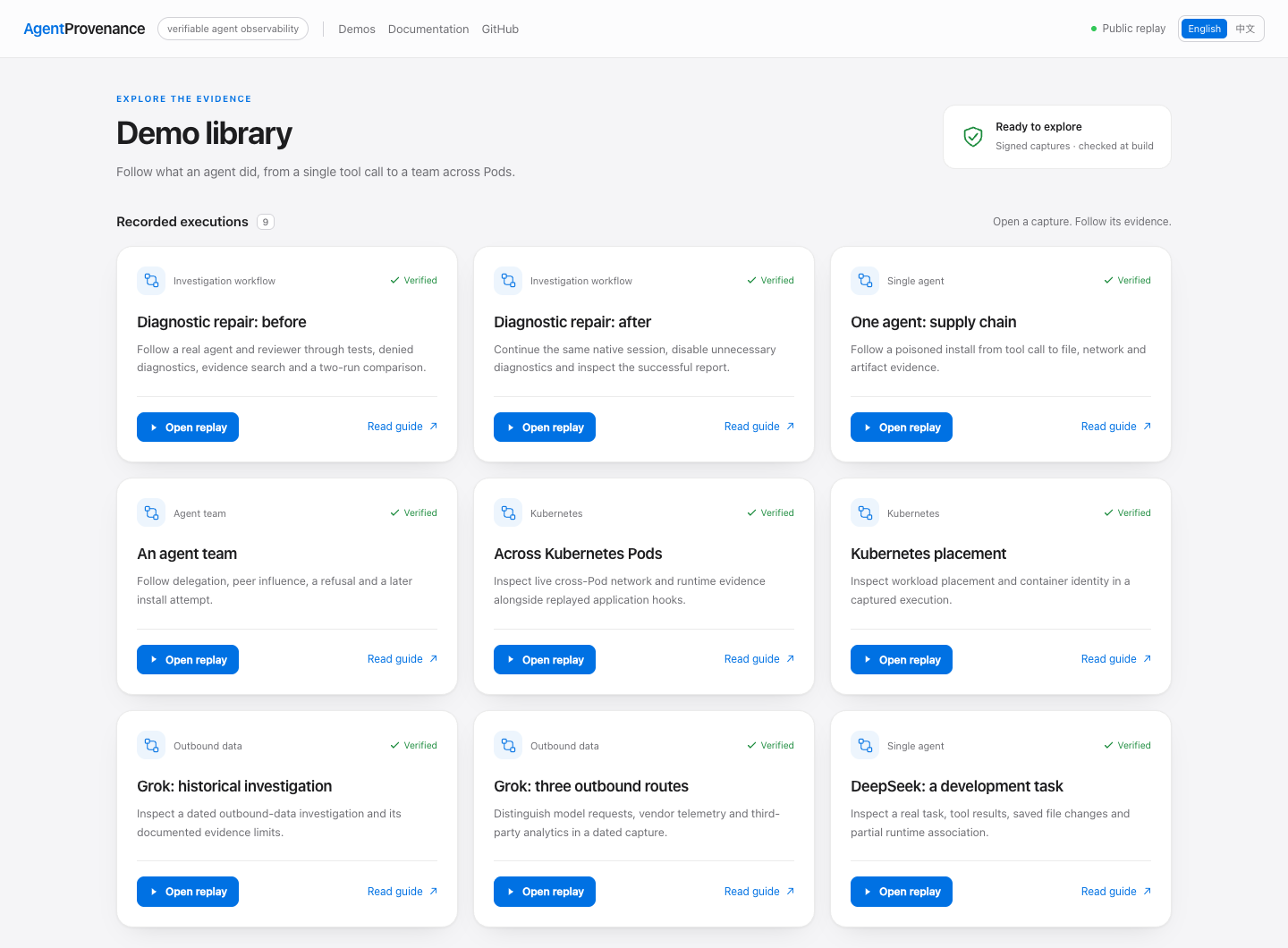Click the card icon on Grok: three outbound routes
This screenshot has width=1288, height=948.
point(508,745)
